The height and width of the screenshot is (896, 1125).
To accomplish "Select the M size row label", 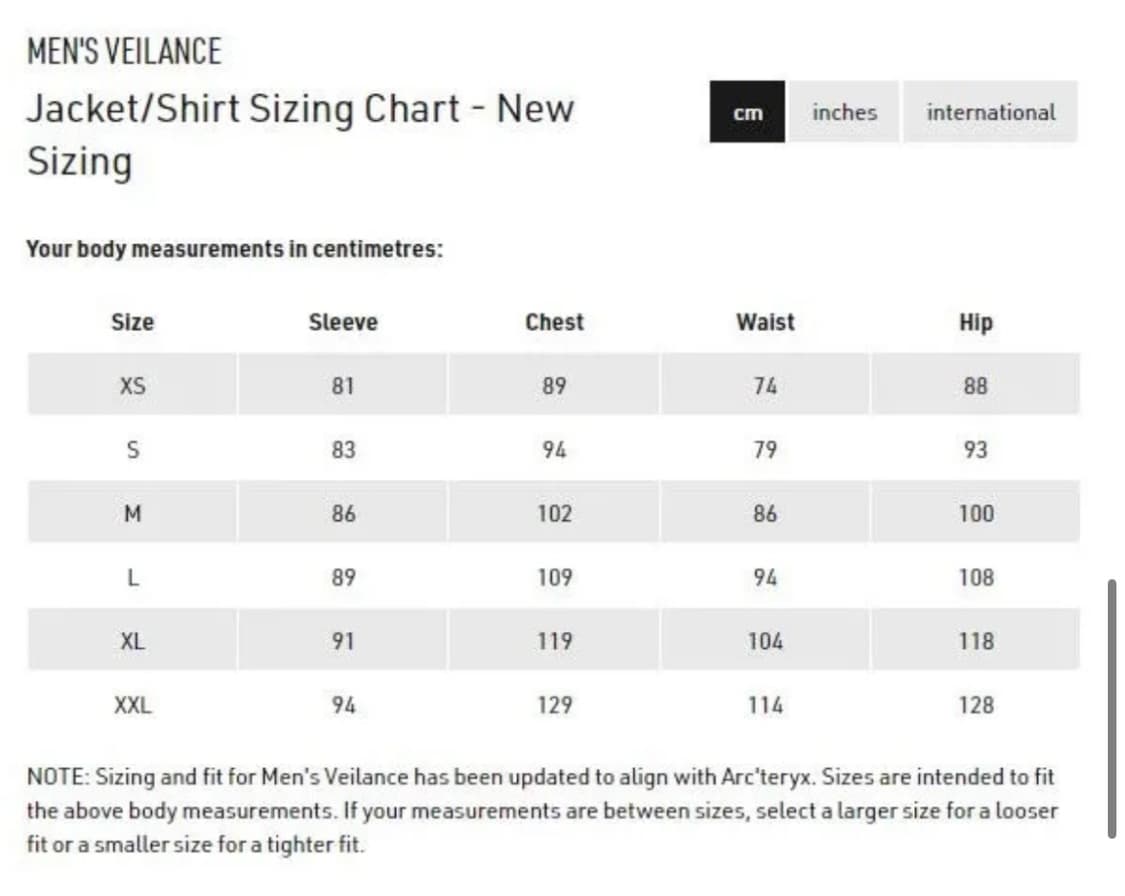I will pyautogui.click(x=132, y=513).
